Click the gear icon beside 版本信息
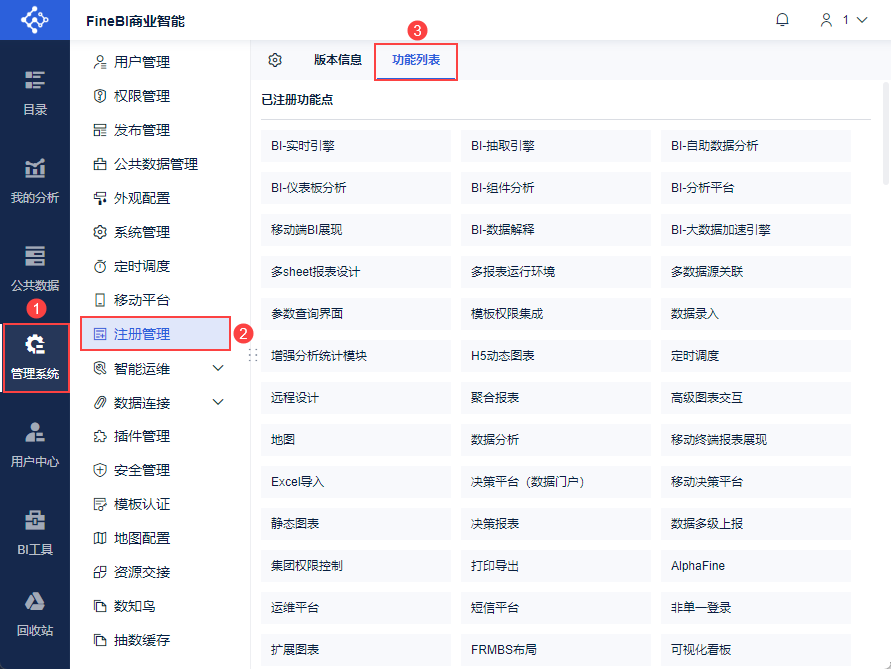Image resolution: width=891 pixels, height=669 pixels. point(275,60)
